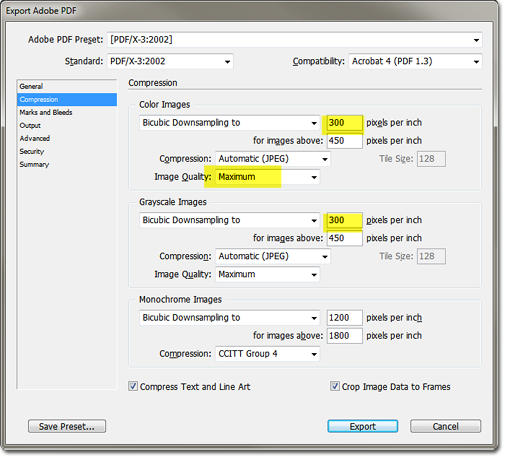Viewport: 505px width, 473px height.
Task: Show the Summary section
Action: 67,164
